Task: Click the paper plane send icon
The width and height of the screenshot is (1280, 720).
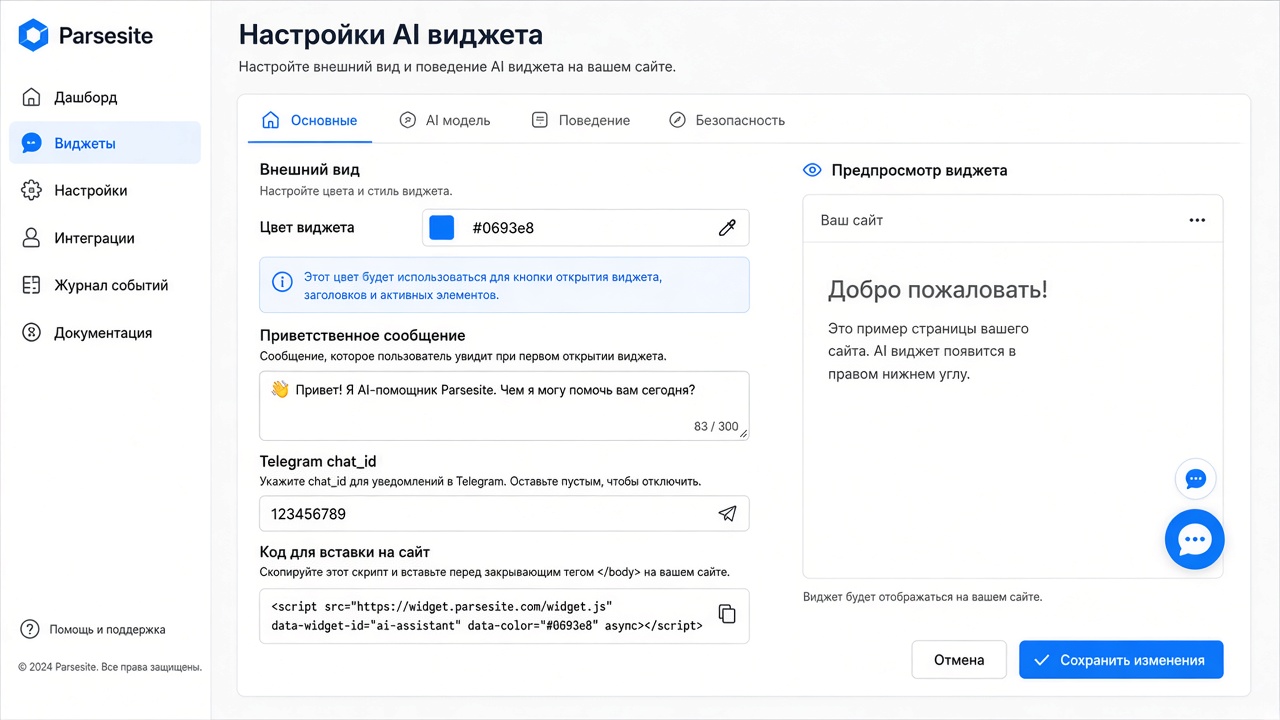Action: click(727, 514)
